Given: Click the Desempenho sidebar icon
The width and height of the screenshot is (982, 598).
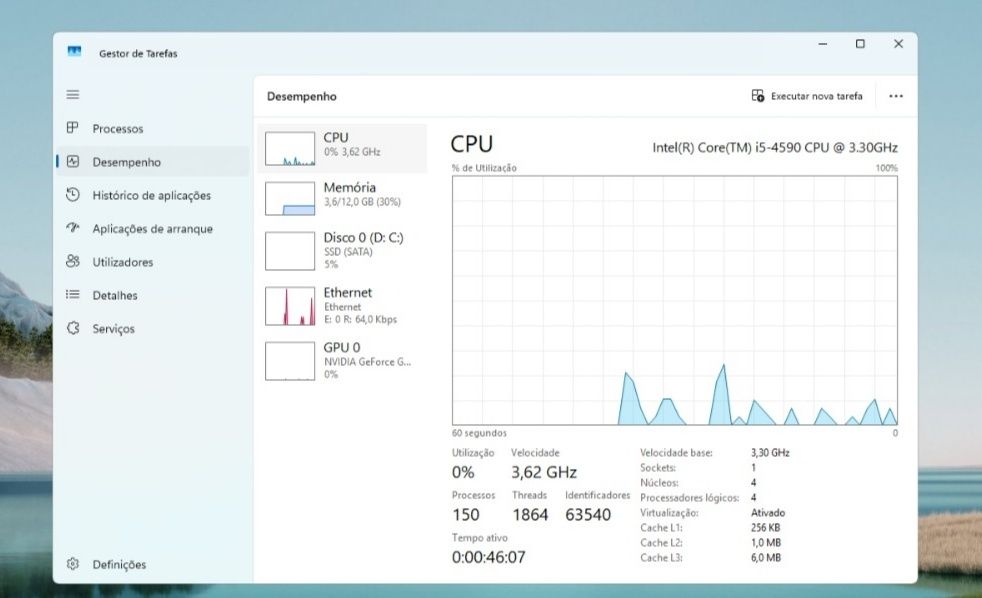Looking at the screenshot, I should [x=73, y=162].
